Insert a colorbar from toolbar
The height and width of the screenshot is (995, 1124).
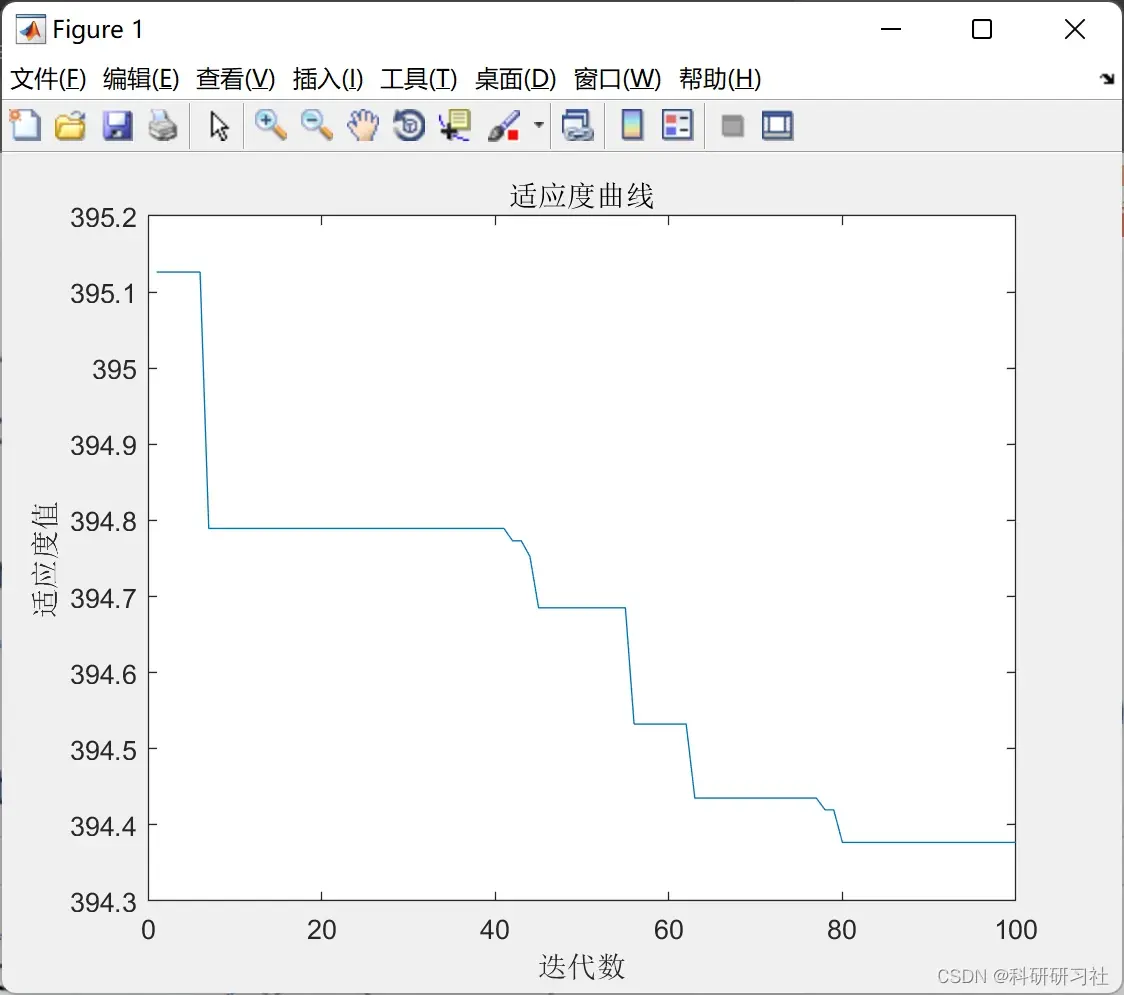pyautogui.click(x=632, y=125)
